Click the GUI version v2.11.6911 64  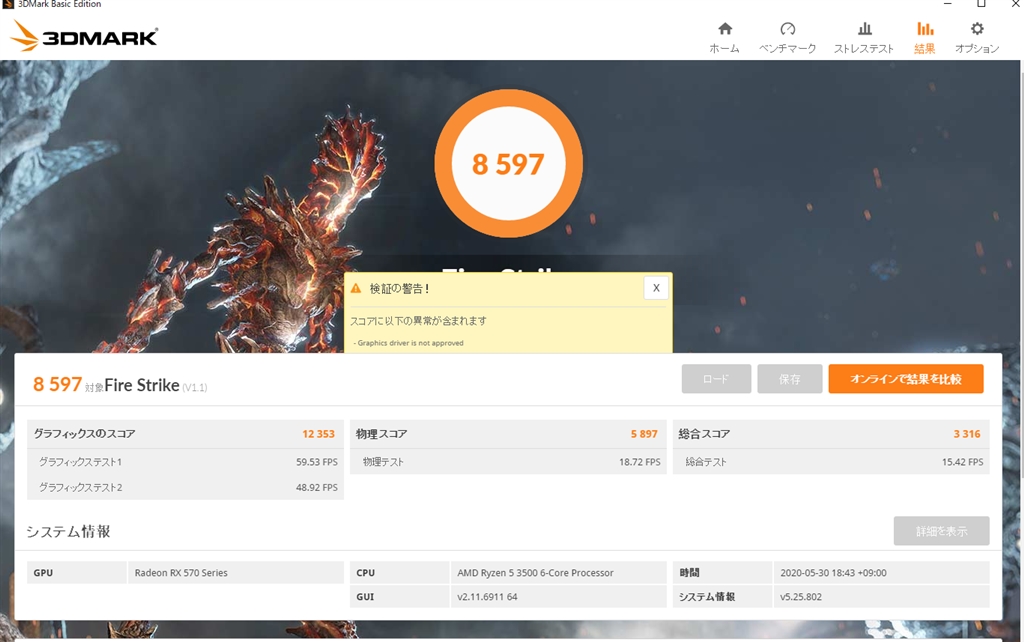(487, 597)
